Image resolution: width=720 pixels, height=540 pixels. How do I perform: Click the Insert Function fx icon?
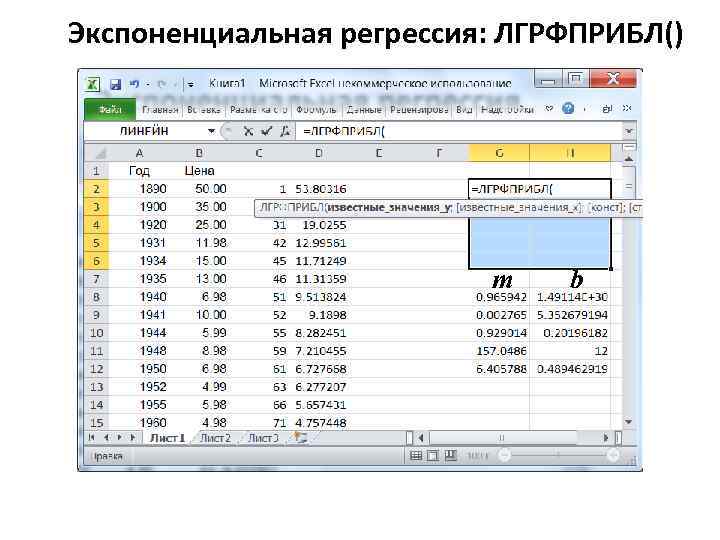(x=285, y=132)
